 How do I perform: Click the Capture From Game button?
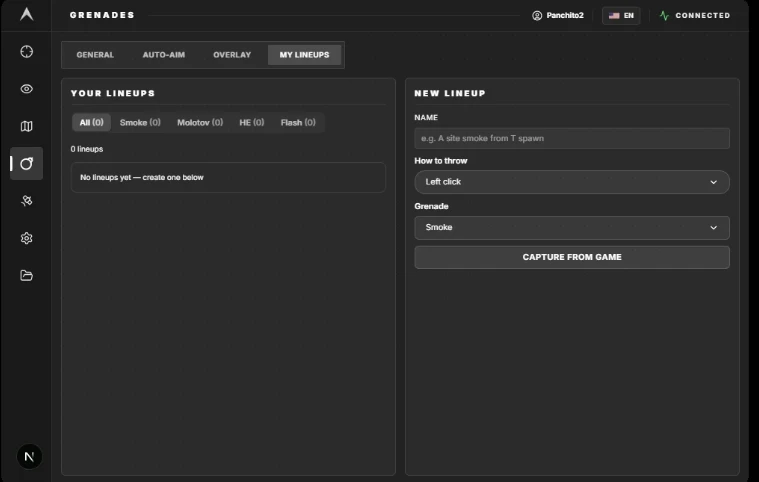coord(572,257)
